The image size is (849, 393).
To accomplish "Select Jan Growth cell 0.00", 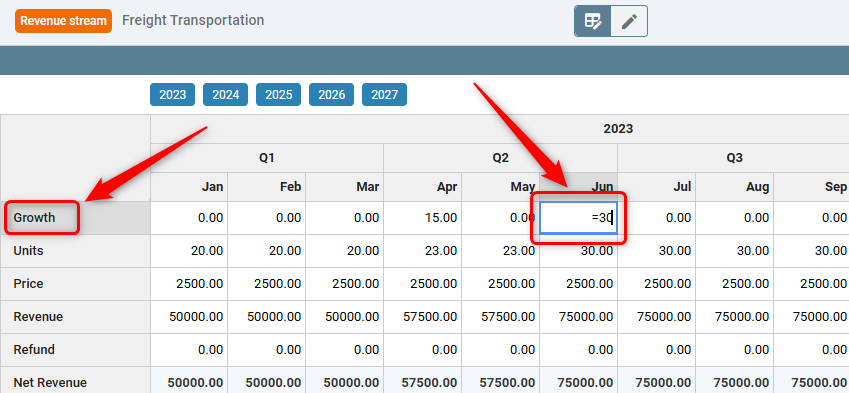I will click(189, 218).
